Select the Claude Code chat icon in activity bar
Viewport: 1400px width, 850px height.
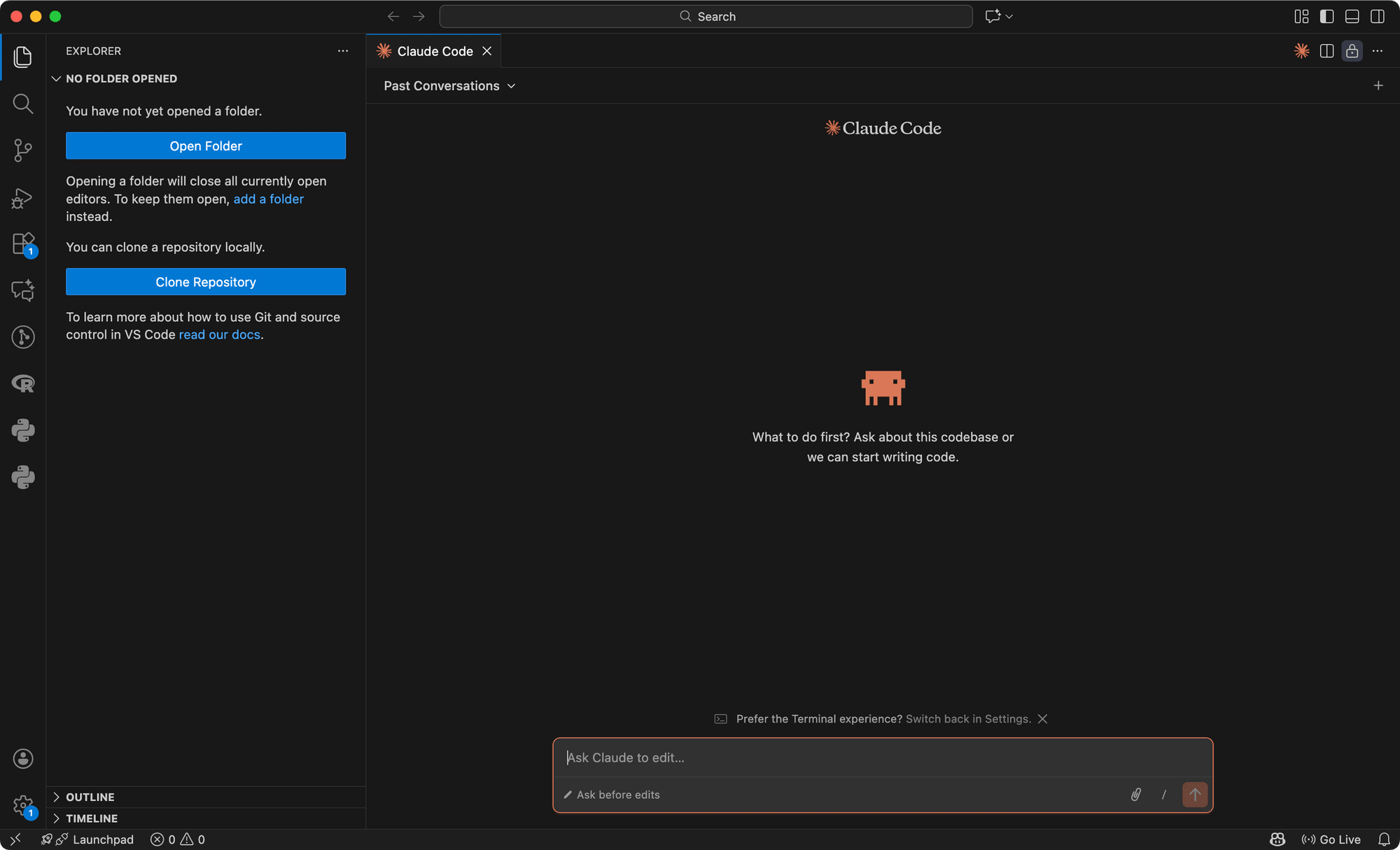(x=23, y=290)
